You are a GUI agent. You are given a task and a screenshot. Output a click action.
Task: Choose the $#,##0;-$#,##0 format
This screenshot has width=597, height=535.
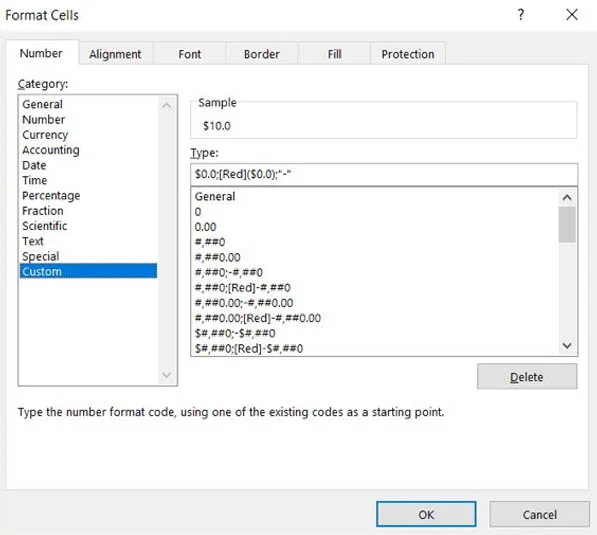pyautogui.click(x=375, y=333)
